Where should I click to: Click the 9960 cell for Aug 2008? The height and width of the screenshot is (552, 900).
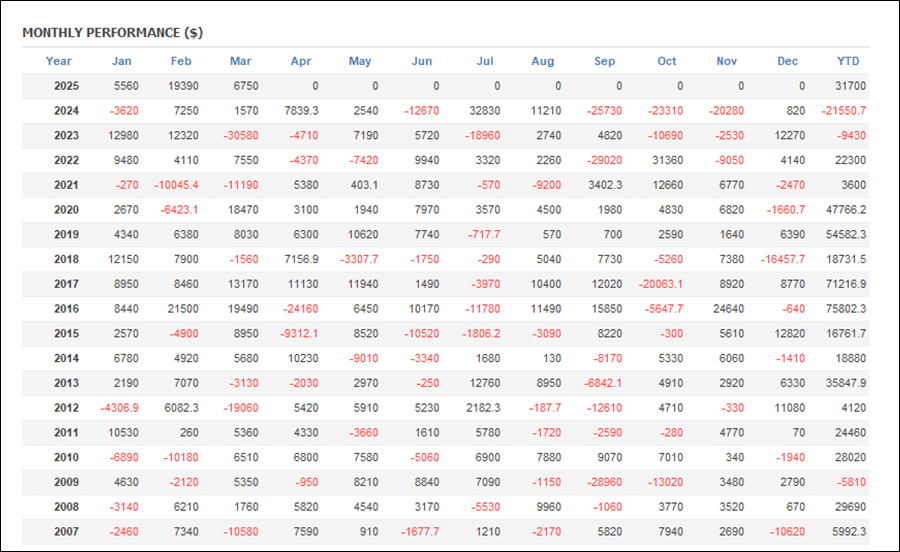[548, 507]
